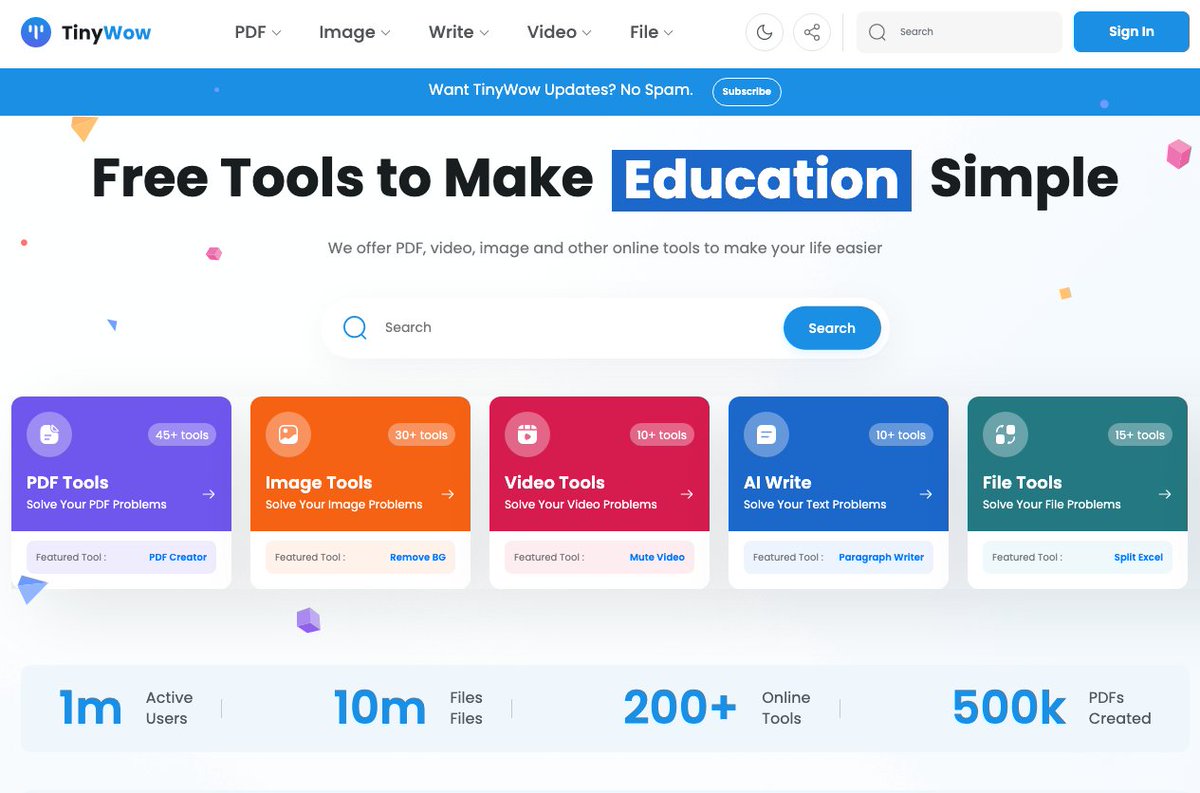
Task: Open the Paragraph Writer featured tool
Action: pos(881,557)
